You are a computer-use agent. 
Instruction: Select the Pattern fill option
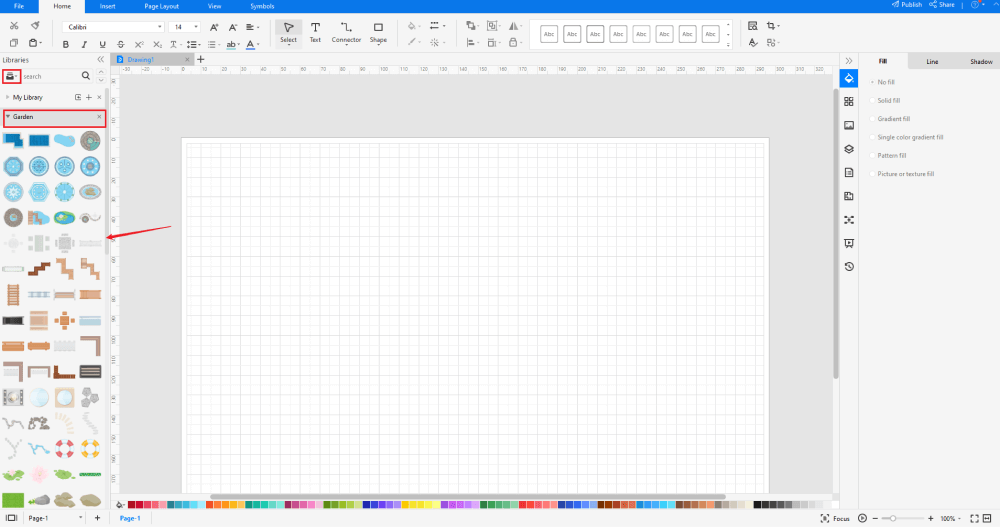pos(888,156)
